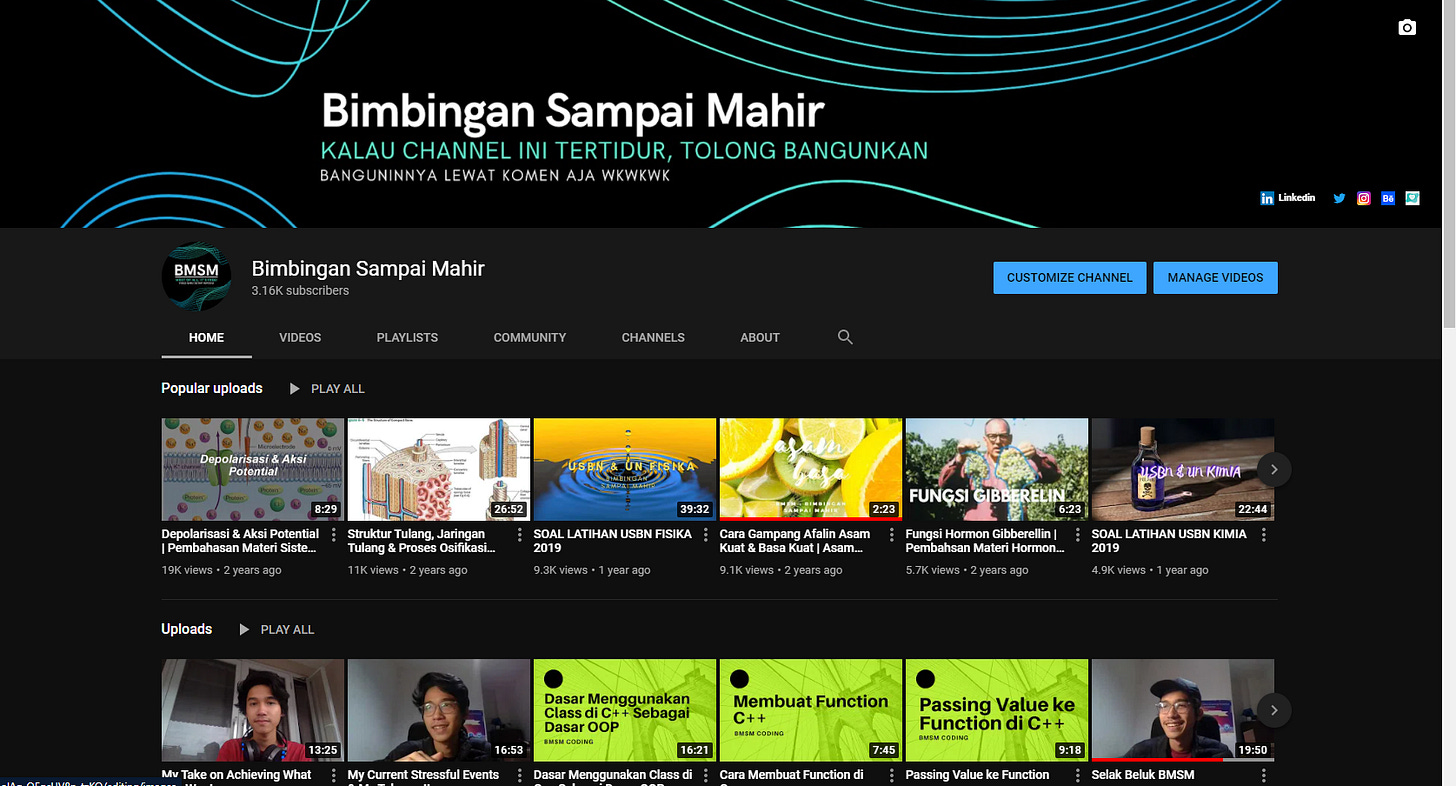This screenshot has height=786, width=1456.
Task: Click title SOAL LATIHAN USBN KIMIA 2019
Action: point(1169,541)
